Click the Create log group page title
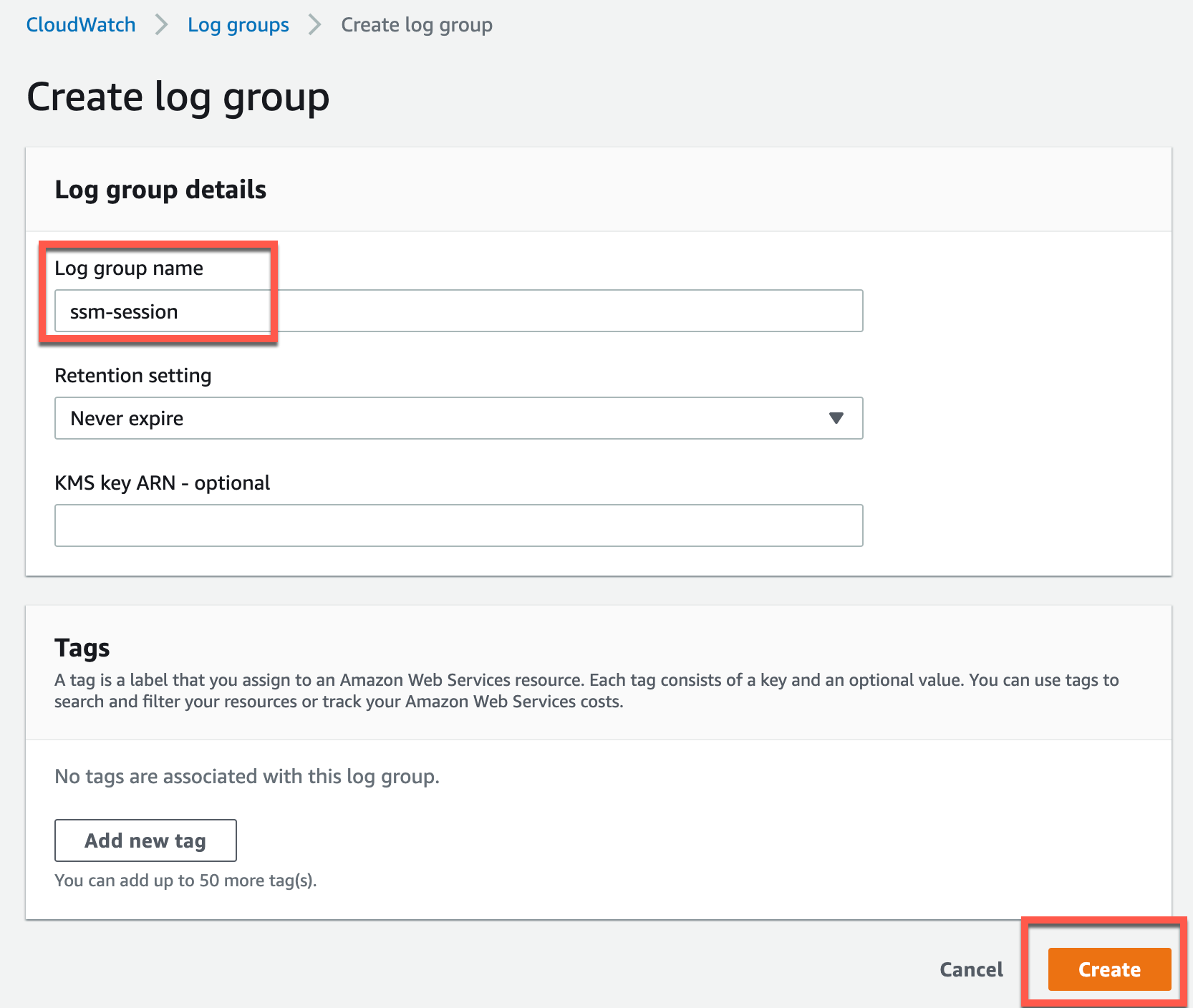This screenshot has width=1193, height=1008. click(x=178, y=96)
